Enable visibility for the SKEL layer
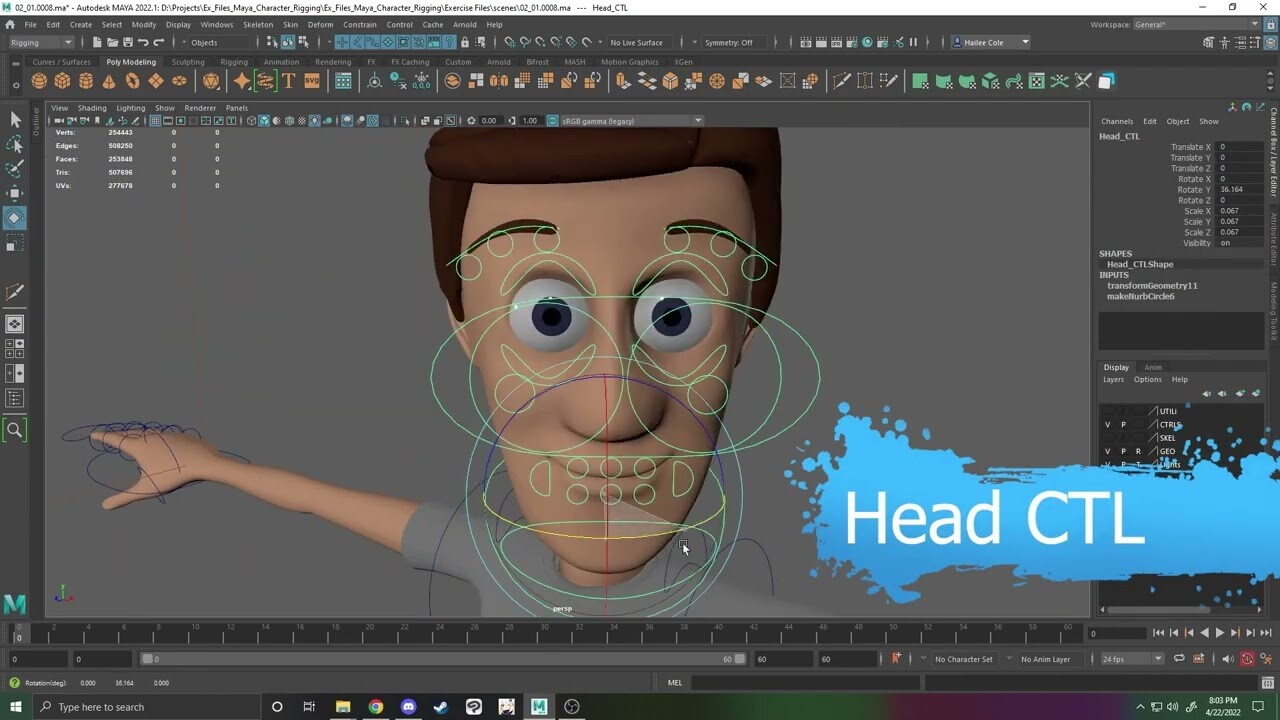1280x720 pixels. click(x=1107, y=437)
